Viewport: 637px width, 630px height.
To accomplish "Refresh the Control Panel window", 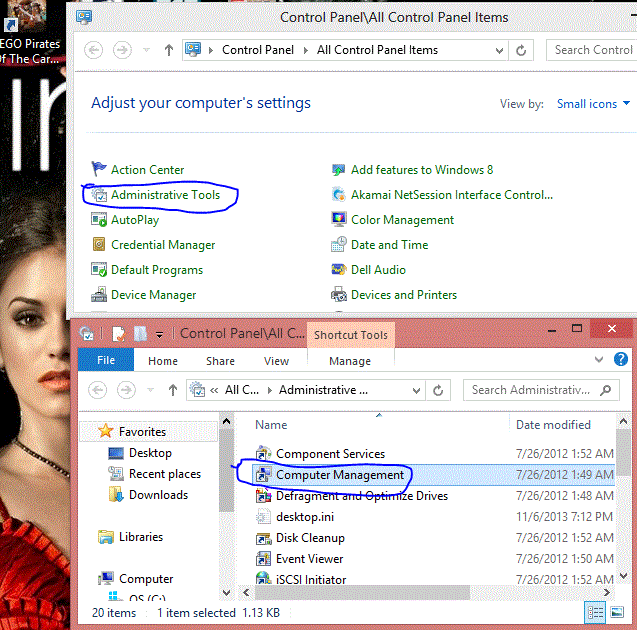I will click(521, 51).
